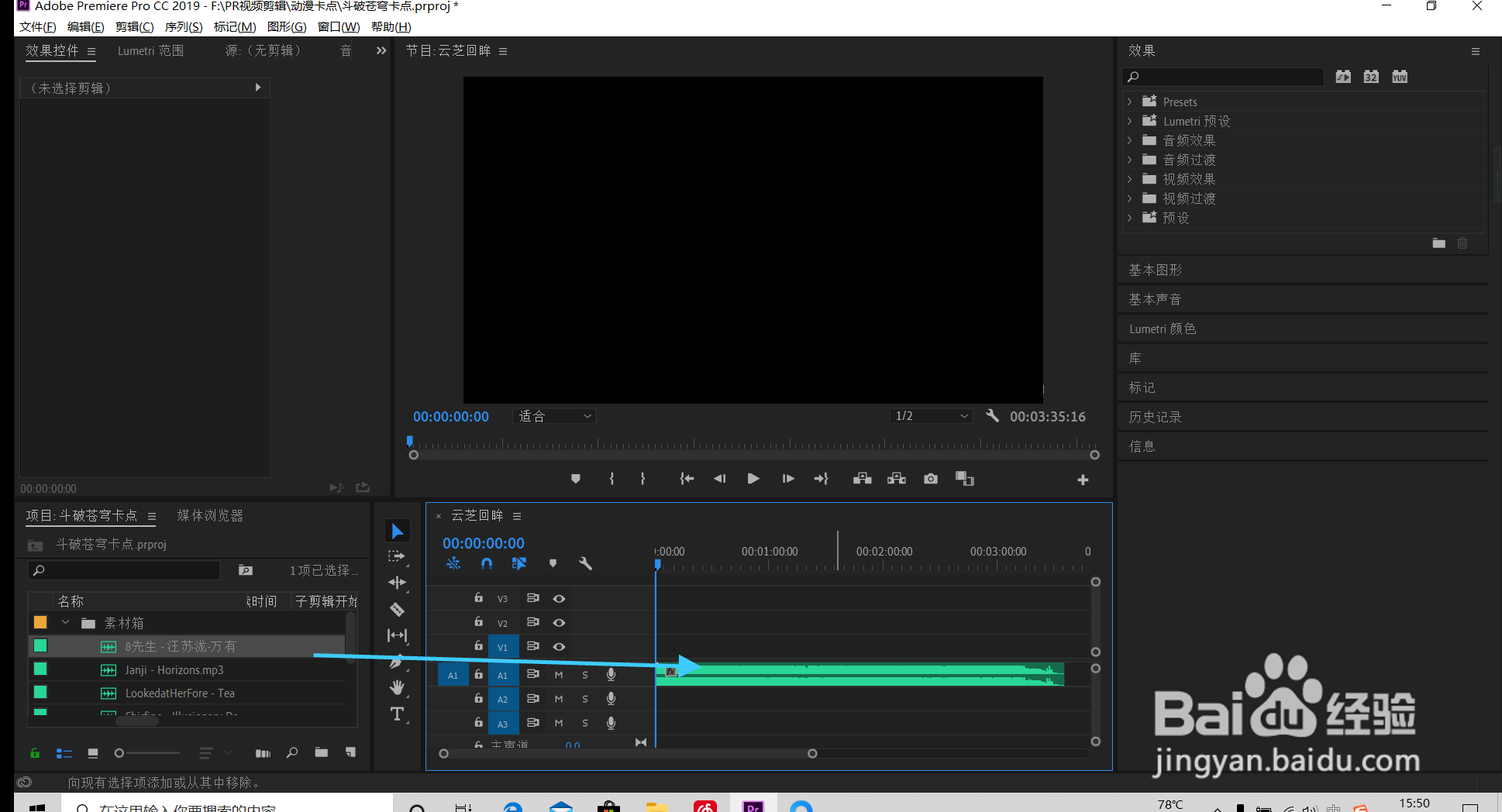The image size is (1502, 812).
Task: Expand Lumetri 预设 folder
Action: [1130, 121]
